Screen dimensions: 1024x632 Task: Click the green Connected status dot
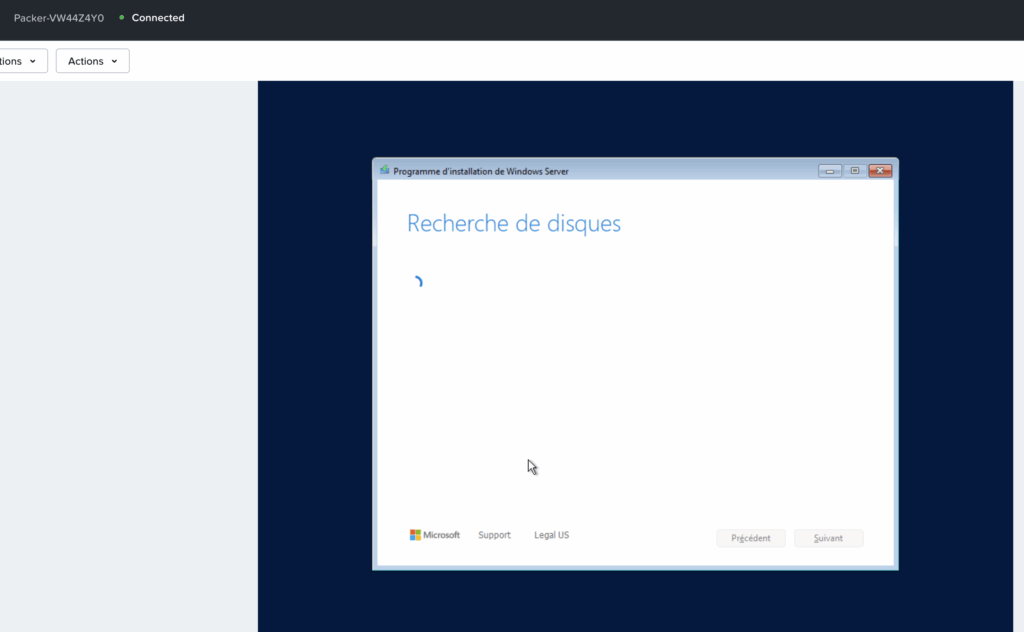tap(121, 17)
